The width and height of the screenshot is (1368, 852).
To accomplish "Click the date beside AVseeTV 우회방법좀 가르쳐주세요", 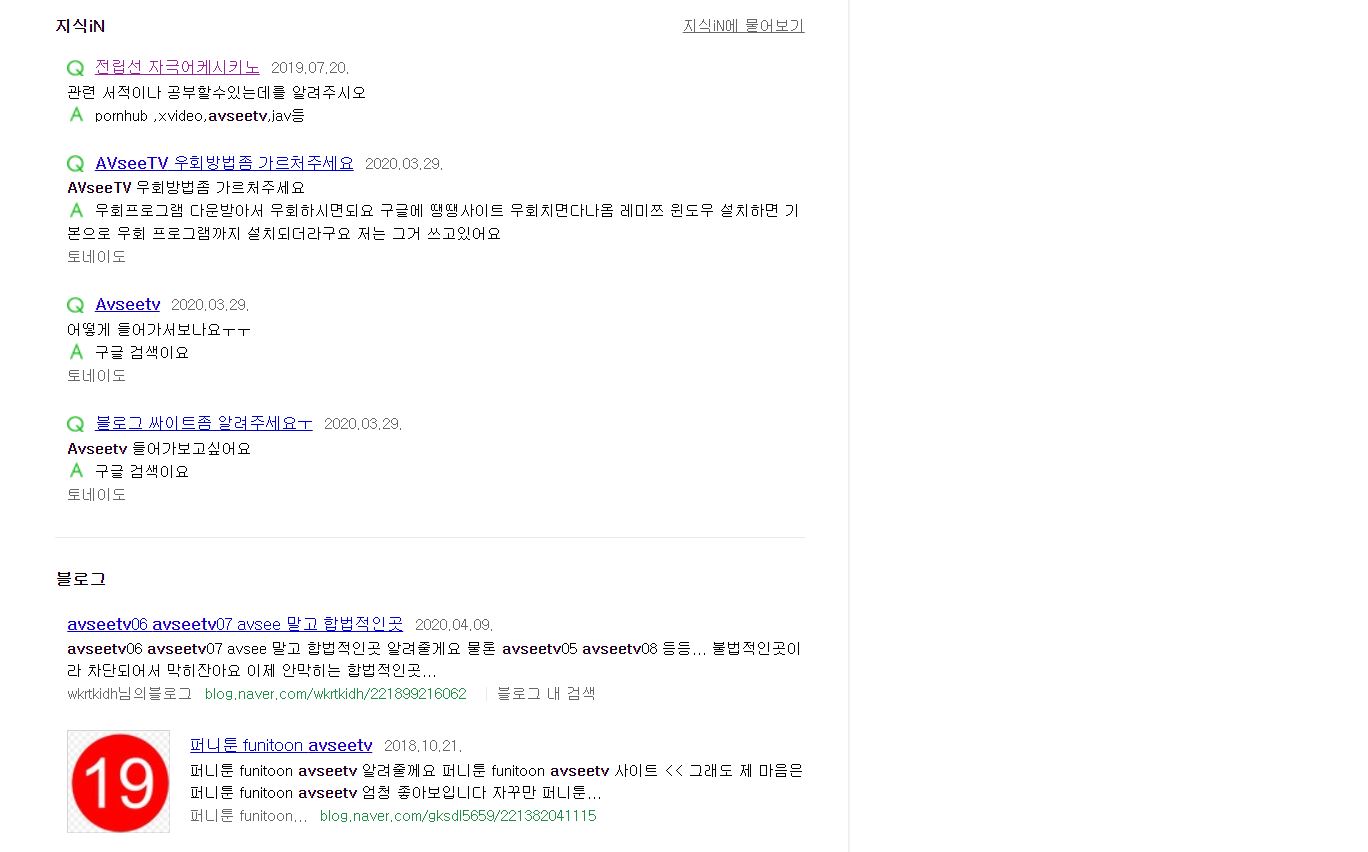I will 404,164.
